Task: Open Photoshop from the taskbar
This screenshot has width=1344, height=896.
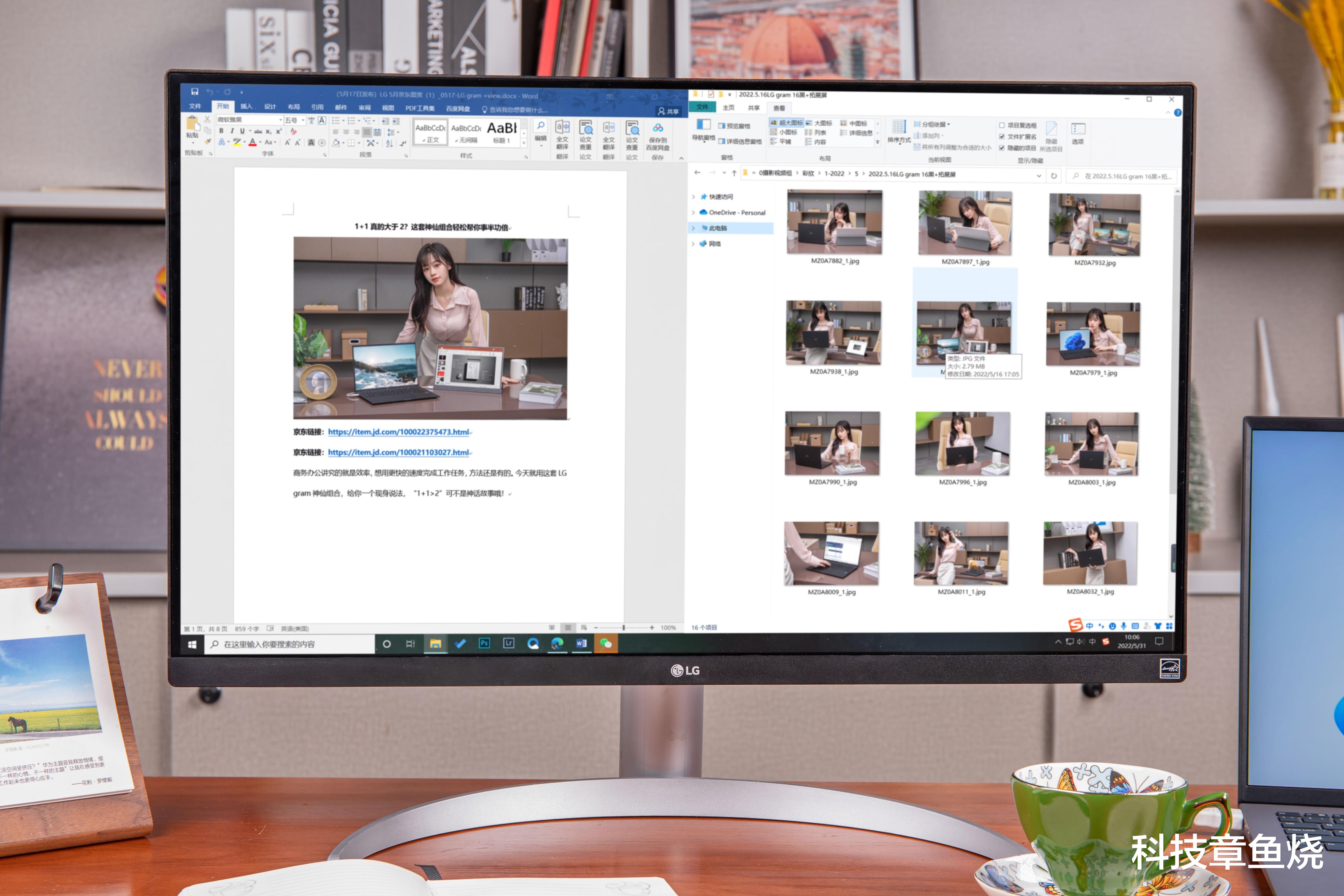Action: click(485, 643)
